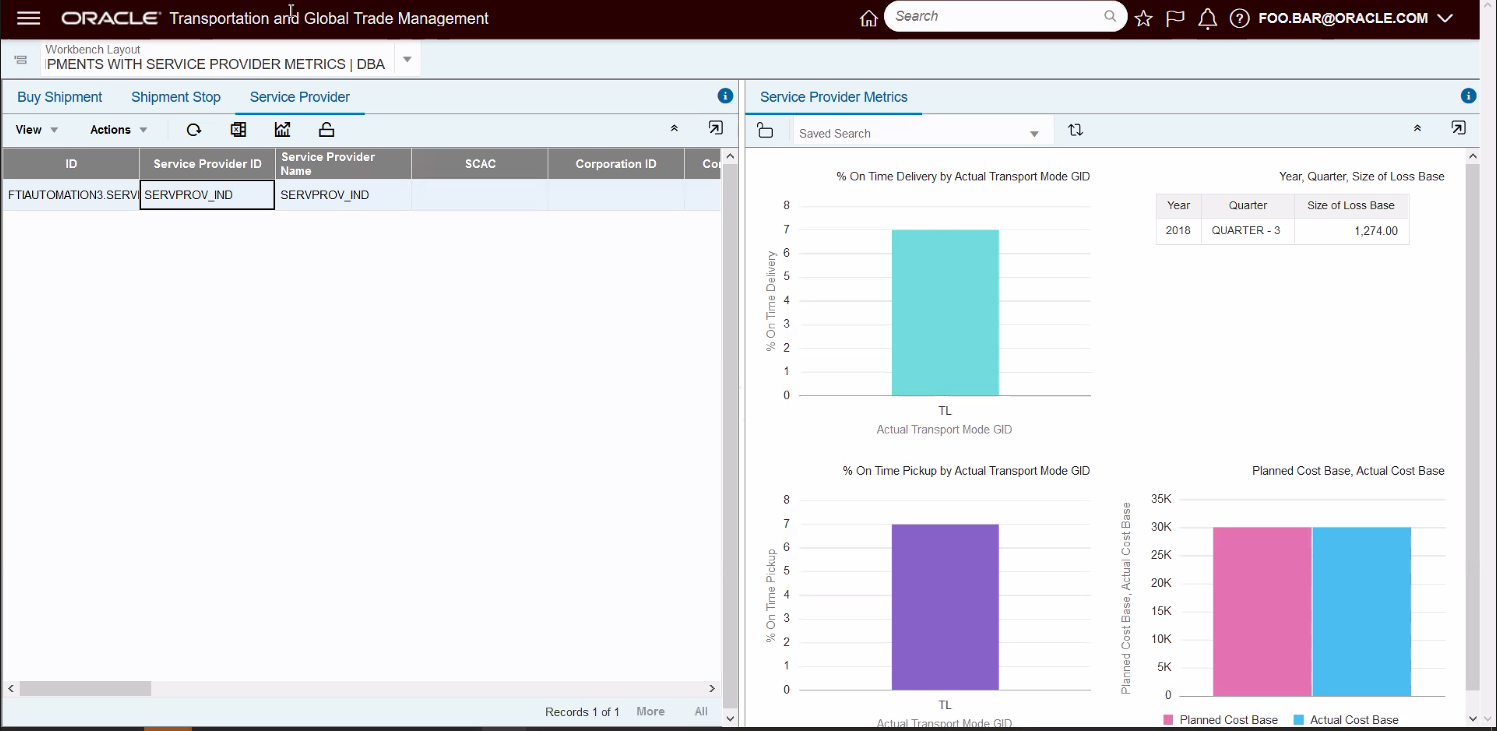Screen dimensions: 1497x731
Task: Click the Actual Cost Base legend swatch
Action: coord(1299,720)
